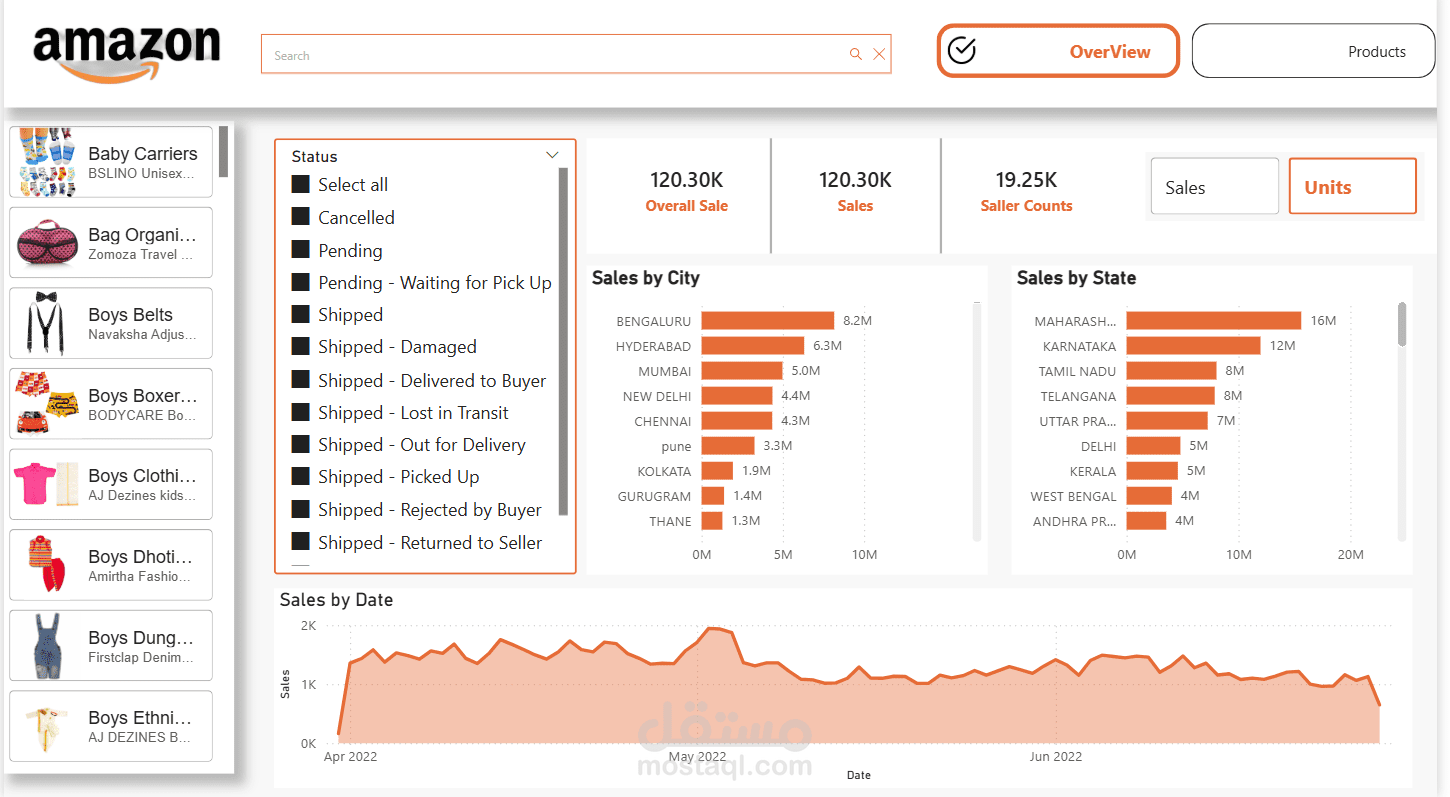
Task: Toggle Shipped - Out for Delivery checkbox
Action: 300,444
